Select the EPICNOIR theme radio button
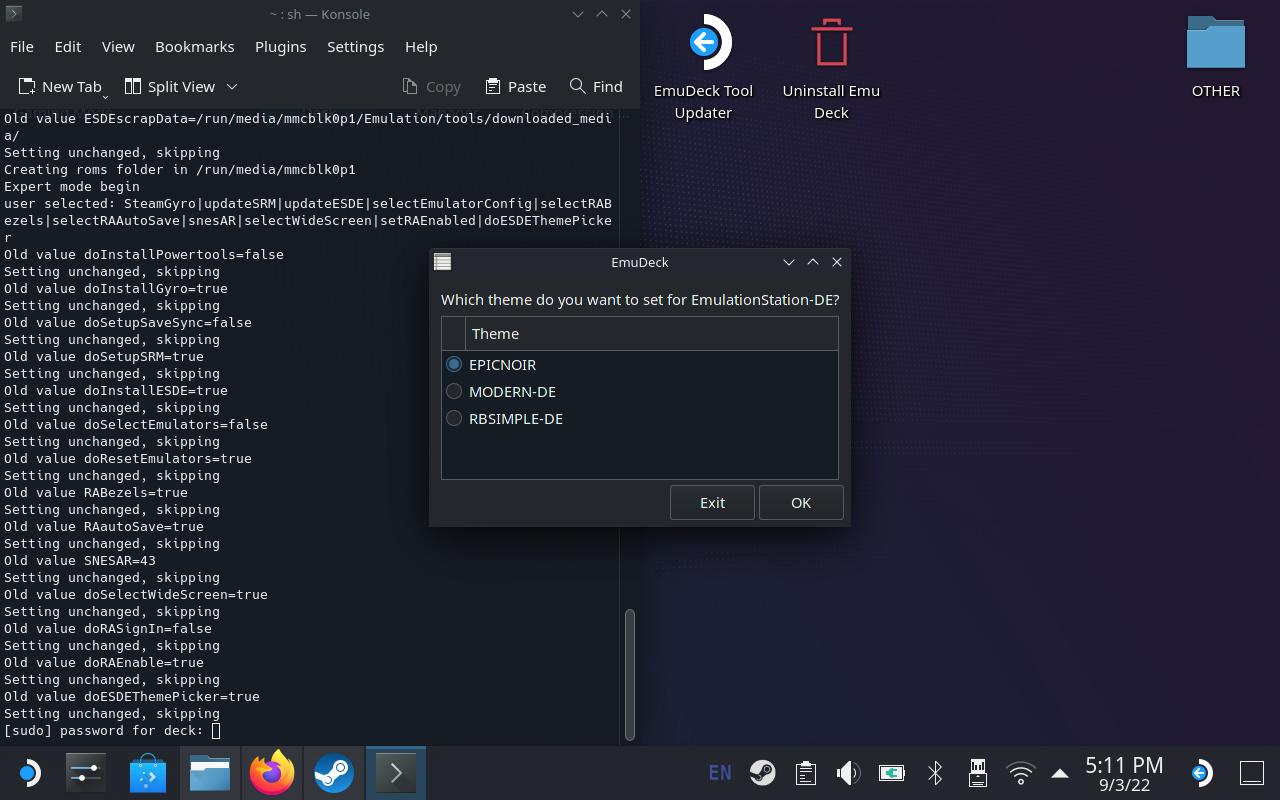Viewport: 1280px width, 800px height. tap(454, 365)
